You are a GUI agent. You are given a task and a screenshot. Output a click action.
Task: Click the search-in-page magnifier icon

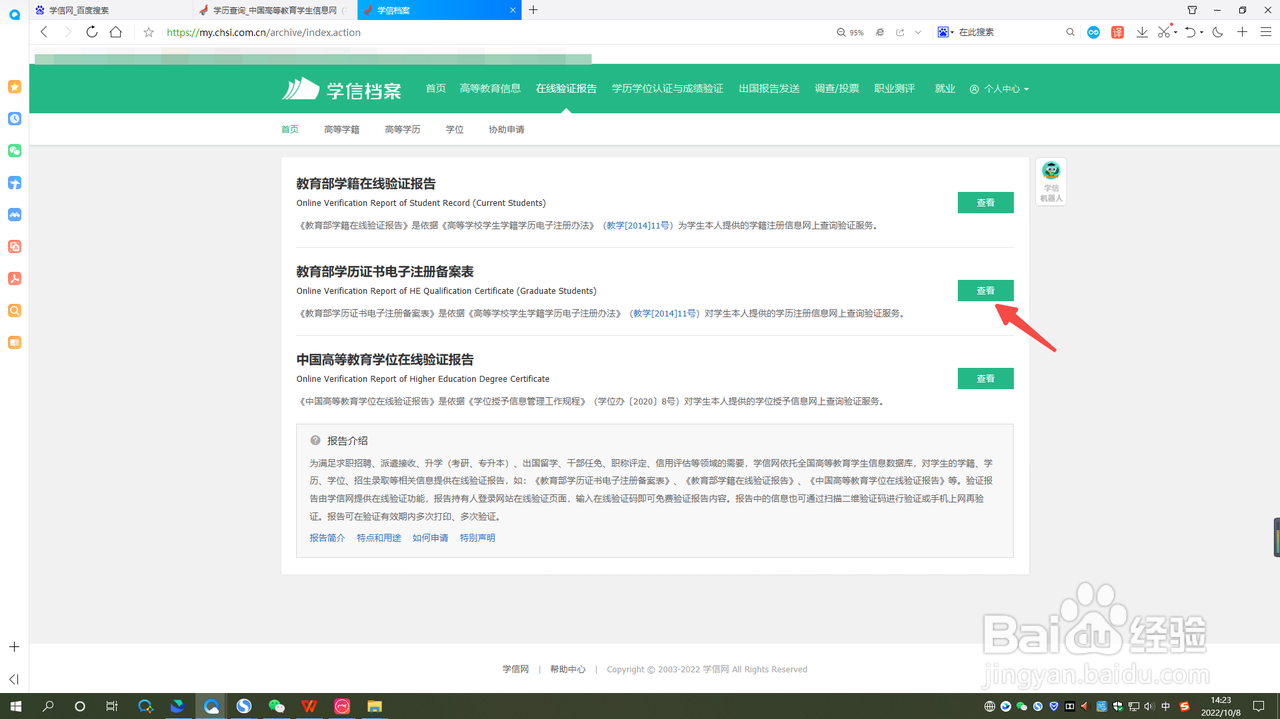coord(1070,32)
